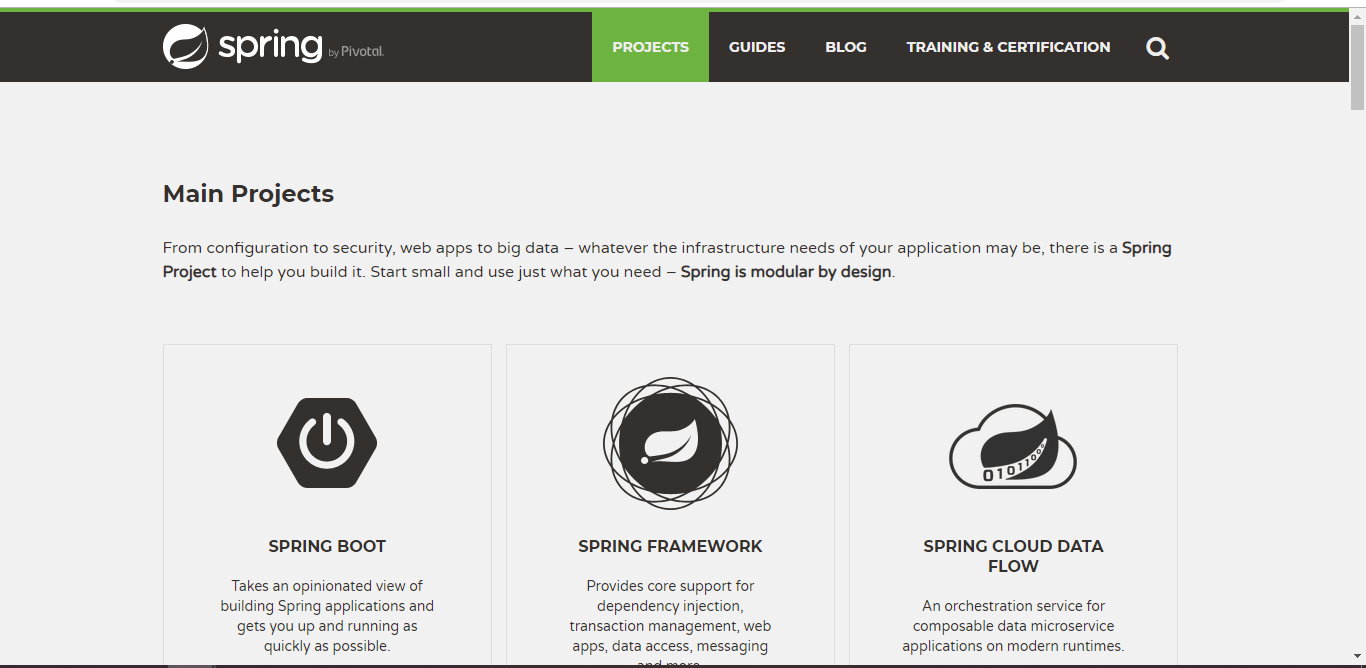Open the search magnifier icon
This screenshot has width=1366, height=668.
click(1157, 48)
